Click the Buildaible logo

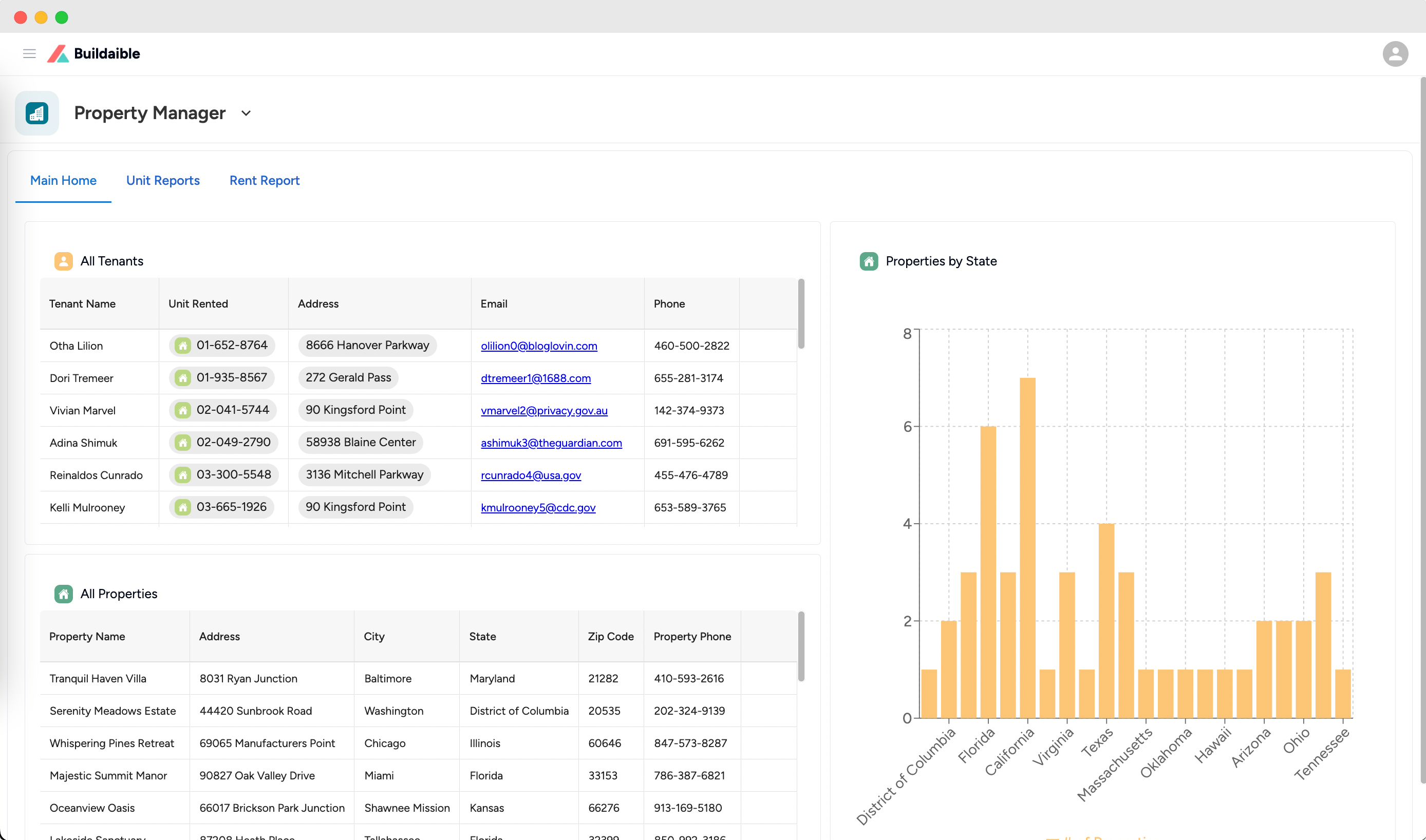(x=93, y=54)
